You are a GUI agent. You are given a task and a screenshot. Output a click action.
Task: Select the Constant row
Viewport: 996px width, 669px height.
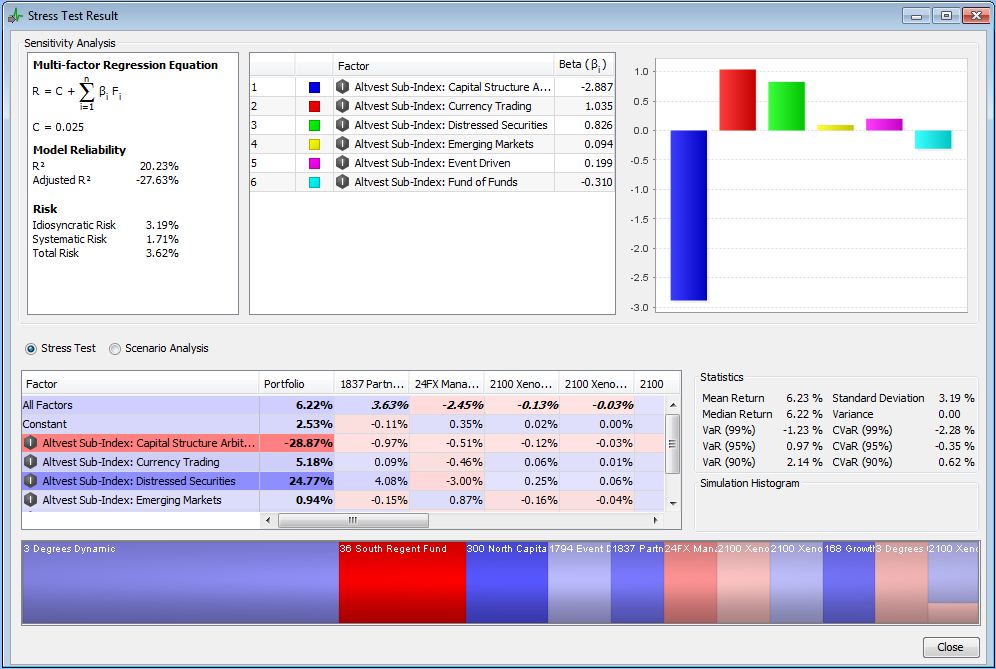point(343,424)
